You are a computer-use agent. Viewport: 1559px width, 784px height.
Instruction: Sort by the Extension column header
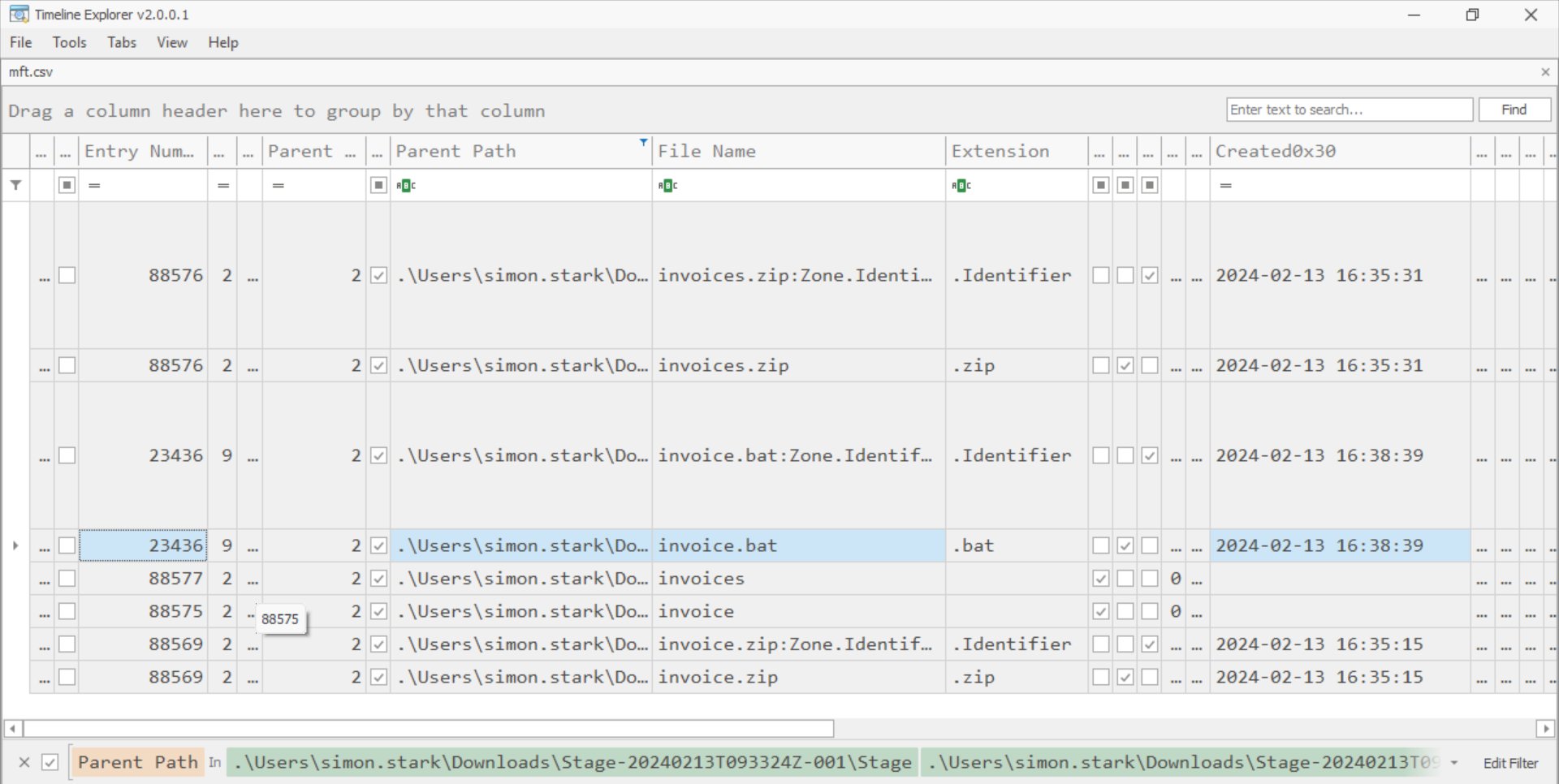(x=1017, y=151)
